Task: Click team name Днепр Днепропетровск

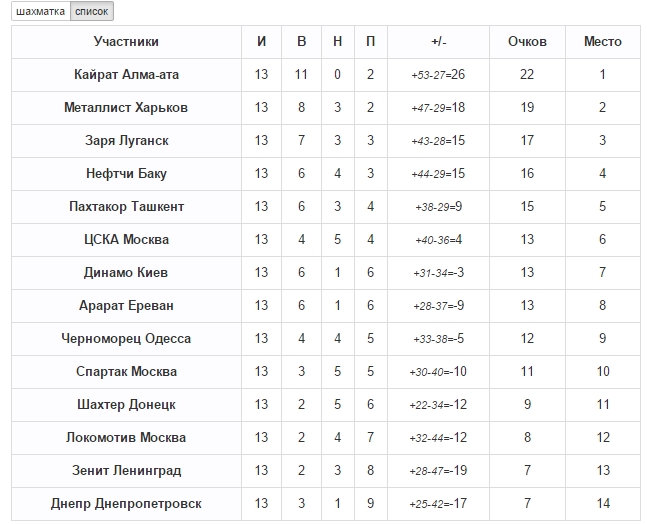Action: pyautogui.click(x=126, y=504)
